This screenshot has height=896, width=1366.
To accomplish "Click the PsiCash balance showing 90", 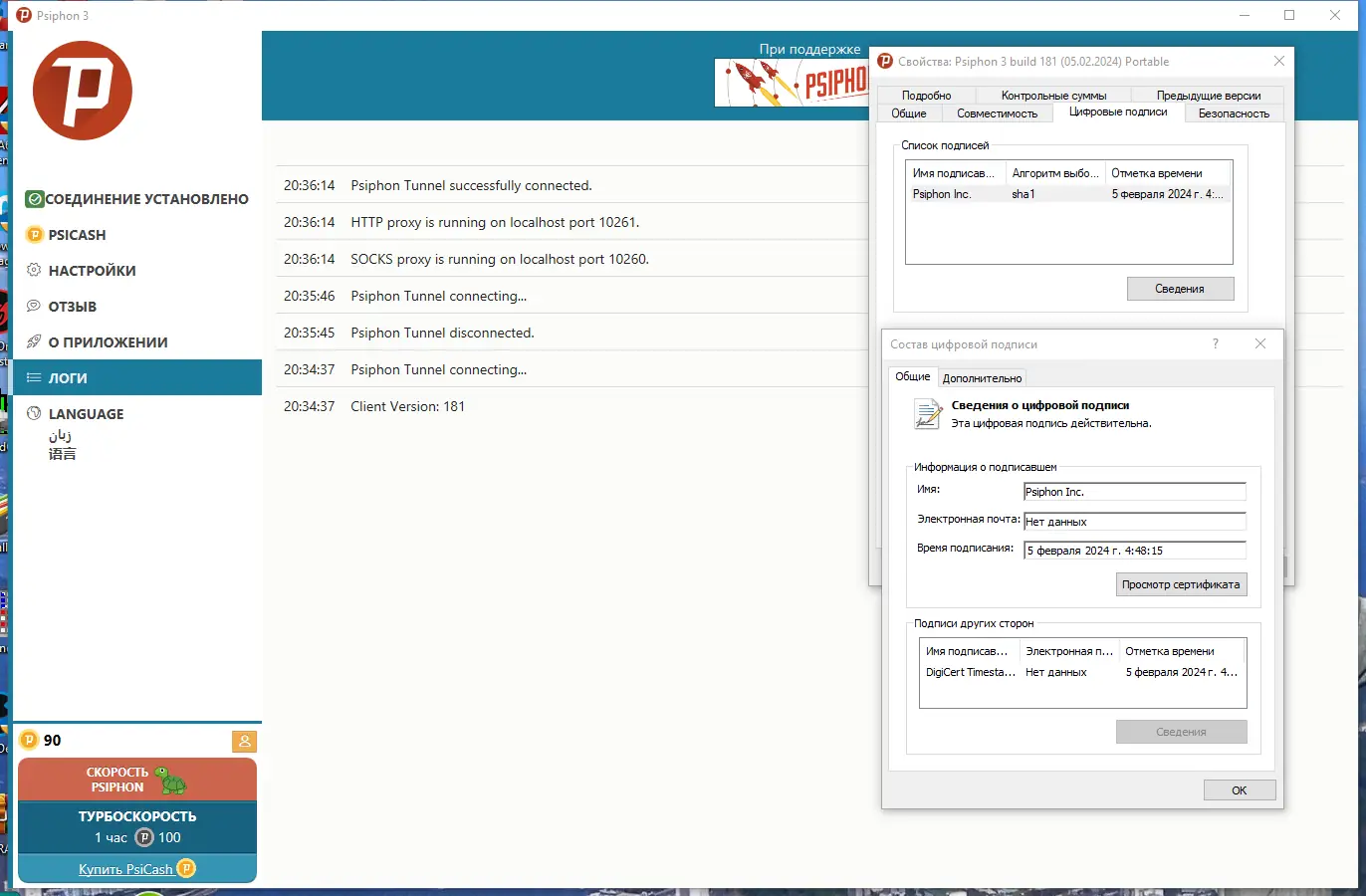I will coord(41,740).
